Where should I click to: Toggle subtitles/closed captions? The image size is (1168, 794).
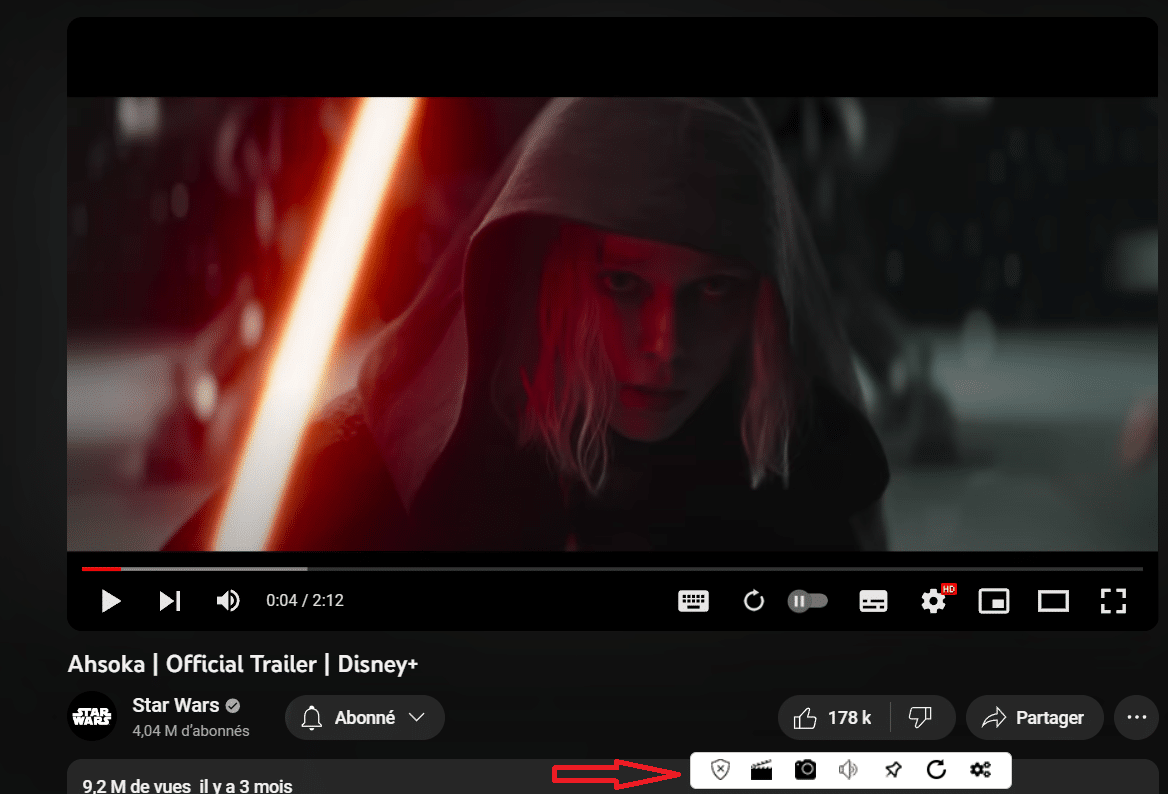click(x=873, y=601)
